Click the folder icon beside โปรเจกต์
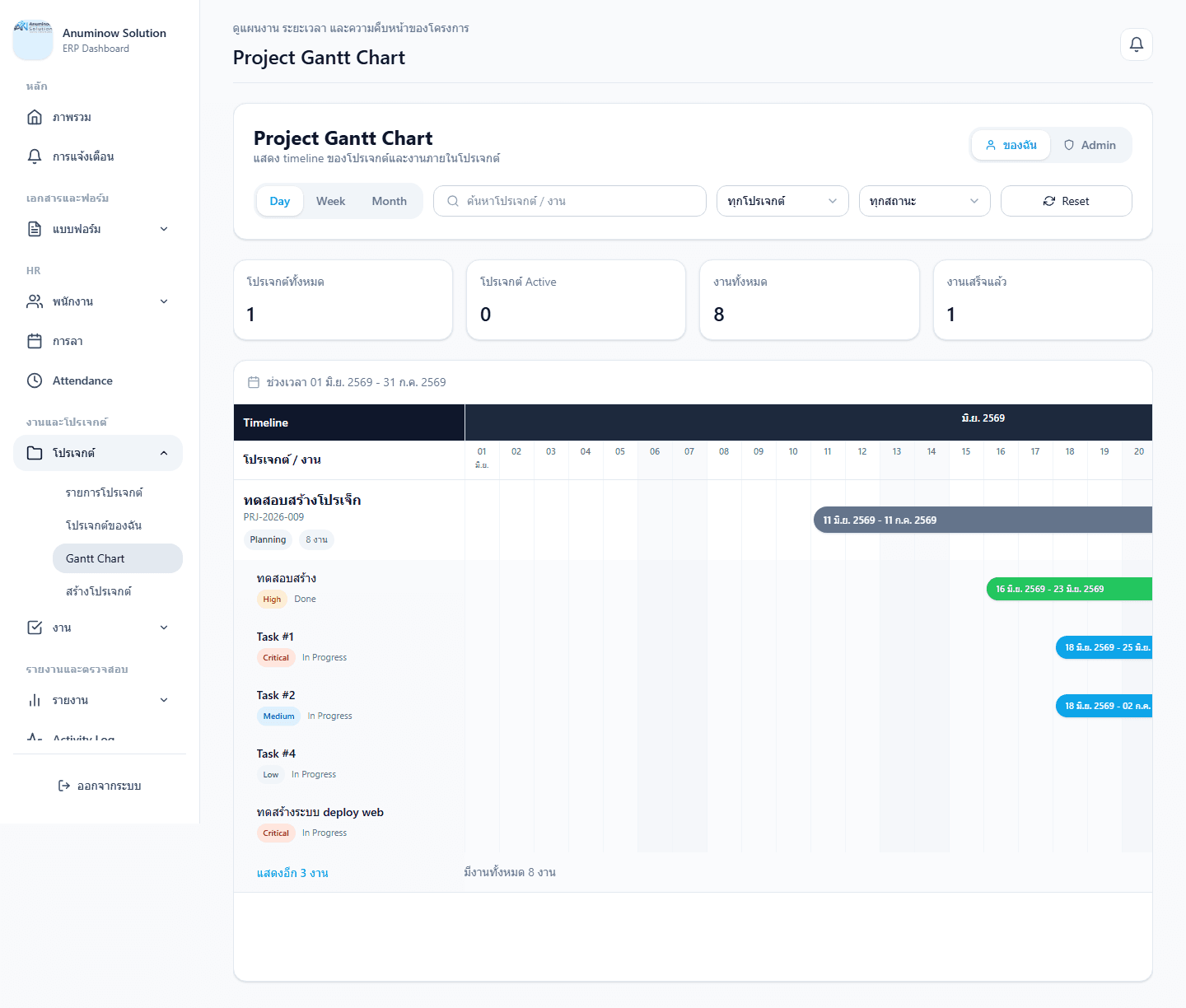The width and height of the screenshot is (1186, 1008). [x=35, y=453]
